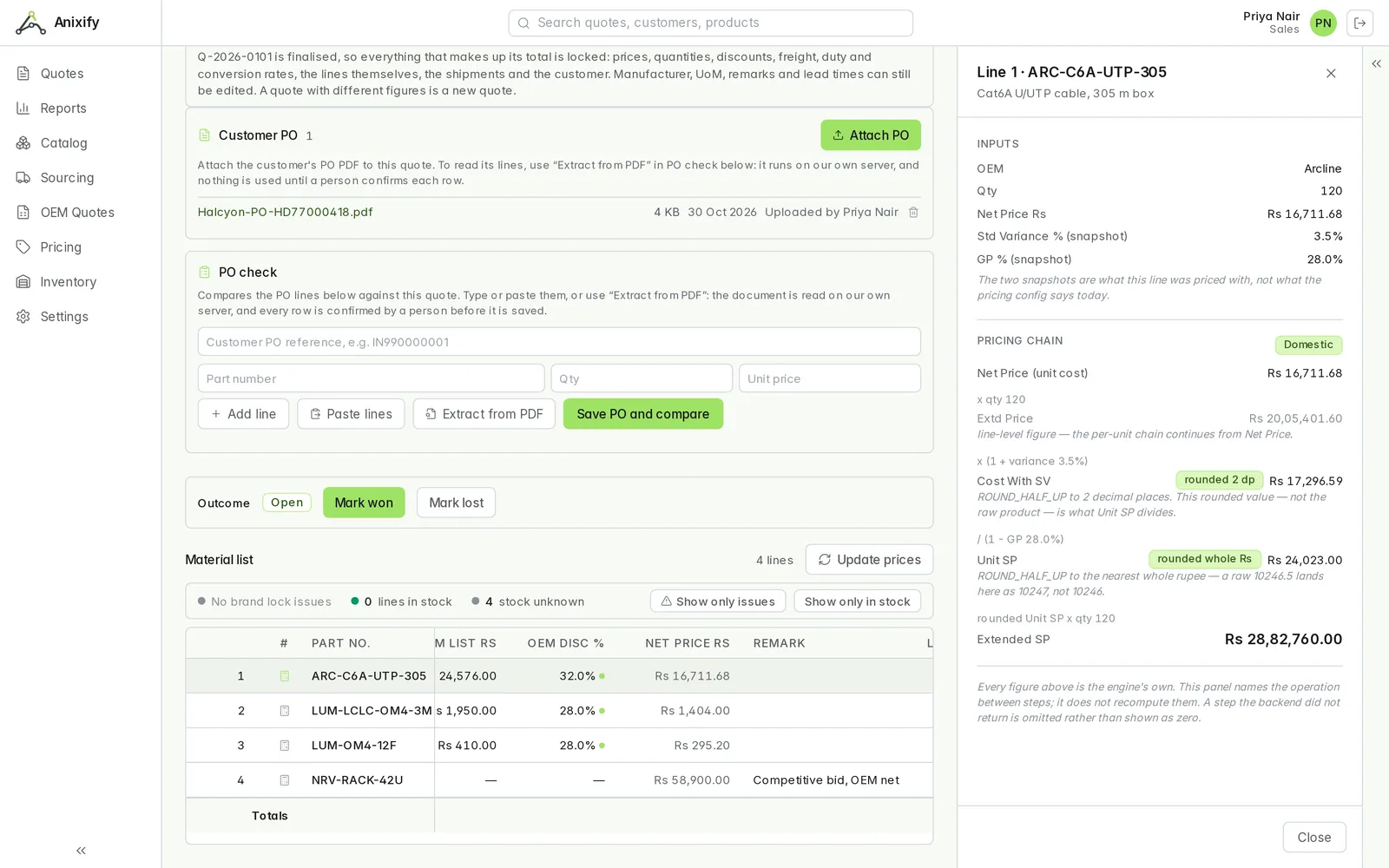This screenshot has width=1389, height=868.
Task: Click the Attach PO button
Action: pos(871,135)
